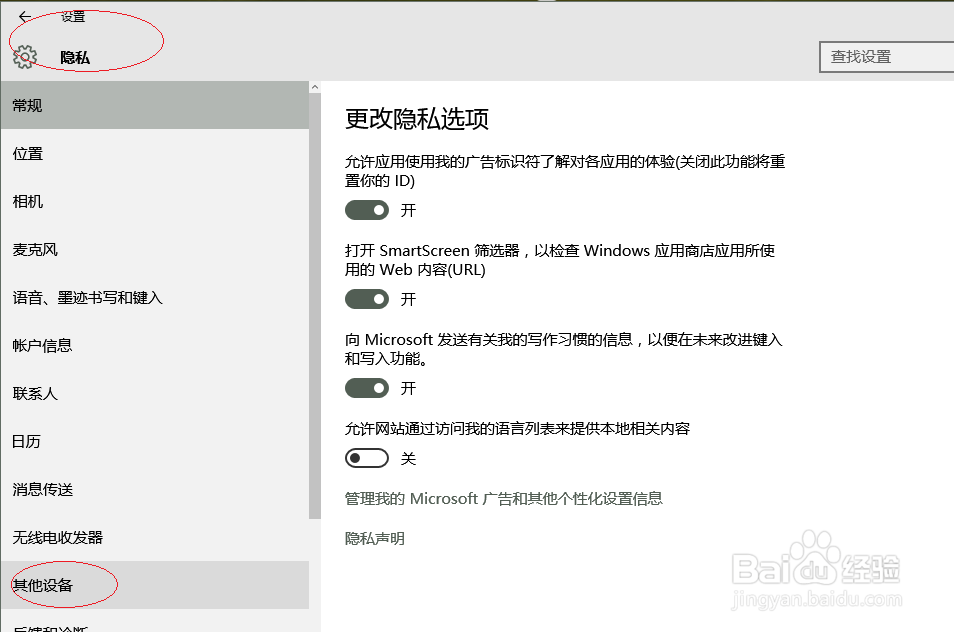Open 帐户信息 settings
Viewport: 954px width, 632px height.
(155, 346)
